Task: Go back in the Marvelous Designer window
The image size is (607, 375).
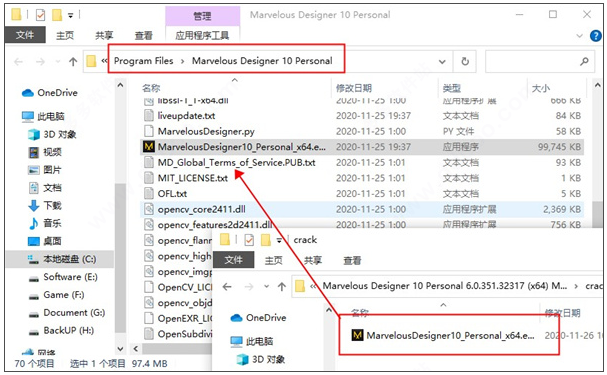Action: pyautogui.click(x=18, y=62)
